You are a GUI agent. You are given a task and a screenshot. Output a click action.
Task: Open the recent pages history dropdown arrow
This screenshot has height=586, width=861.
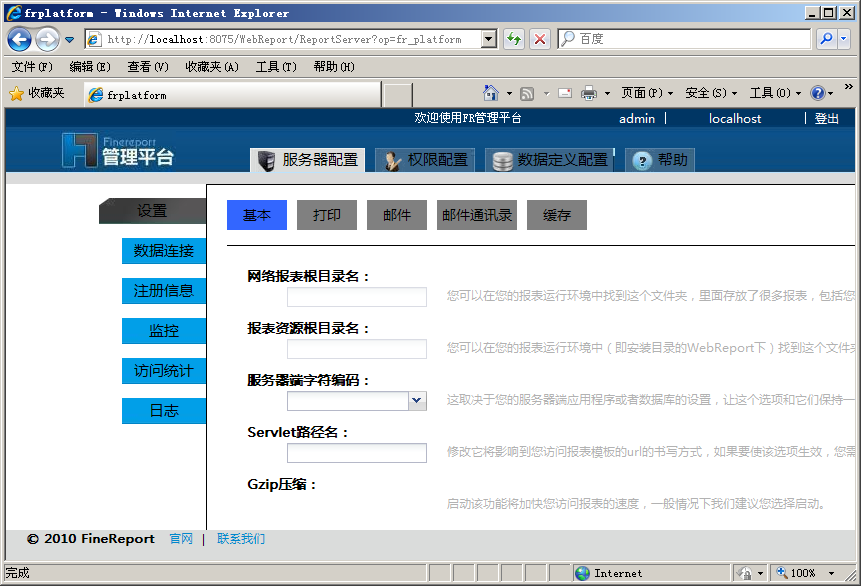(x=70, y=40)
